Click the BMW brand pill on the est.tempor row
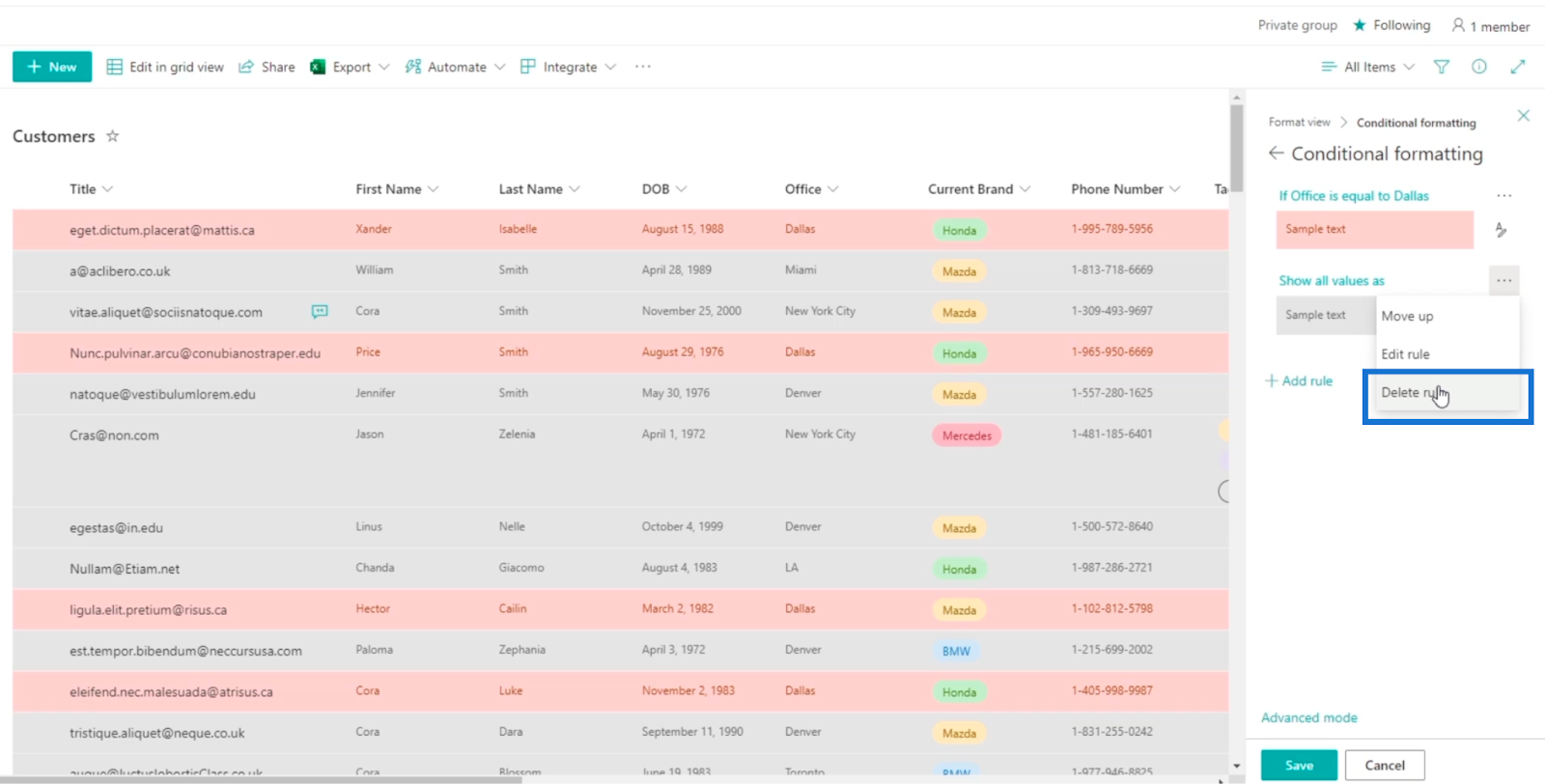The width and height of the screenshot is (1545, 784). (x=956, y=651)
